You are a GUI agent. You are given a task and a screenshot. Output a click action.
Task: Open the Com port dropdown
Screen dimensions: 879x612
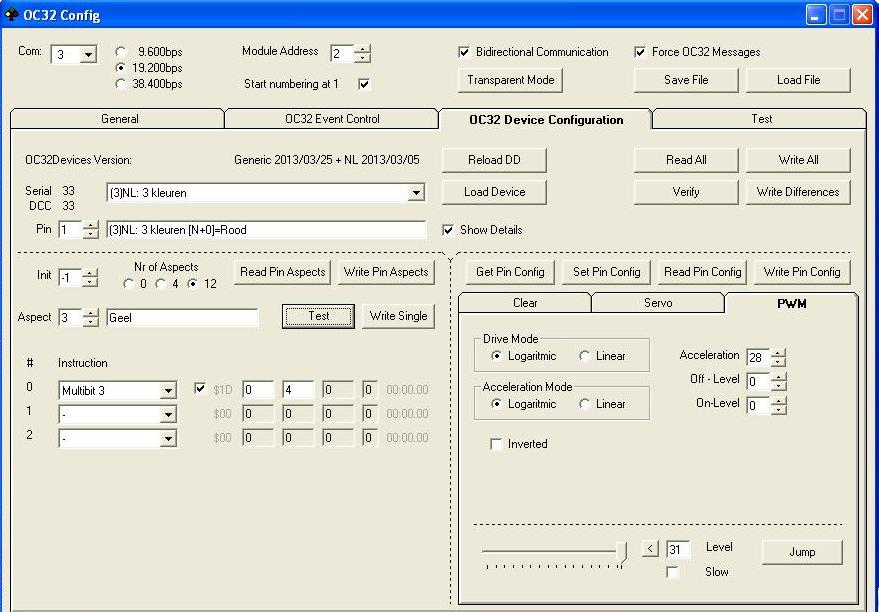click(x=87, y=55)
